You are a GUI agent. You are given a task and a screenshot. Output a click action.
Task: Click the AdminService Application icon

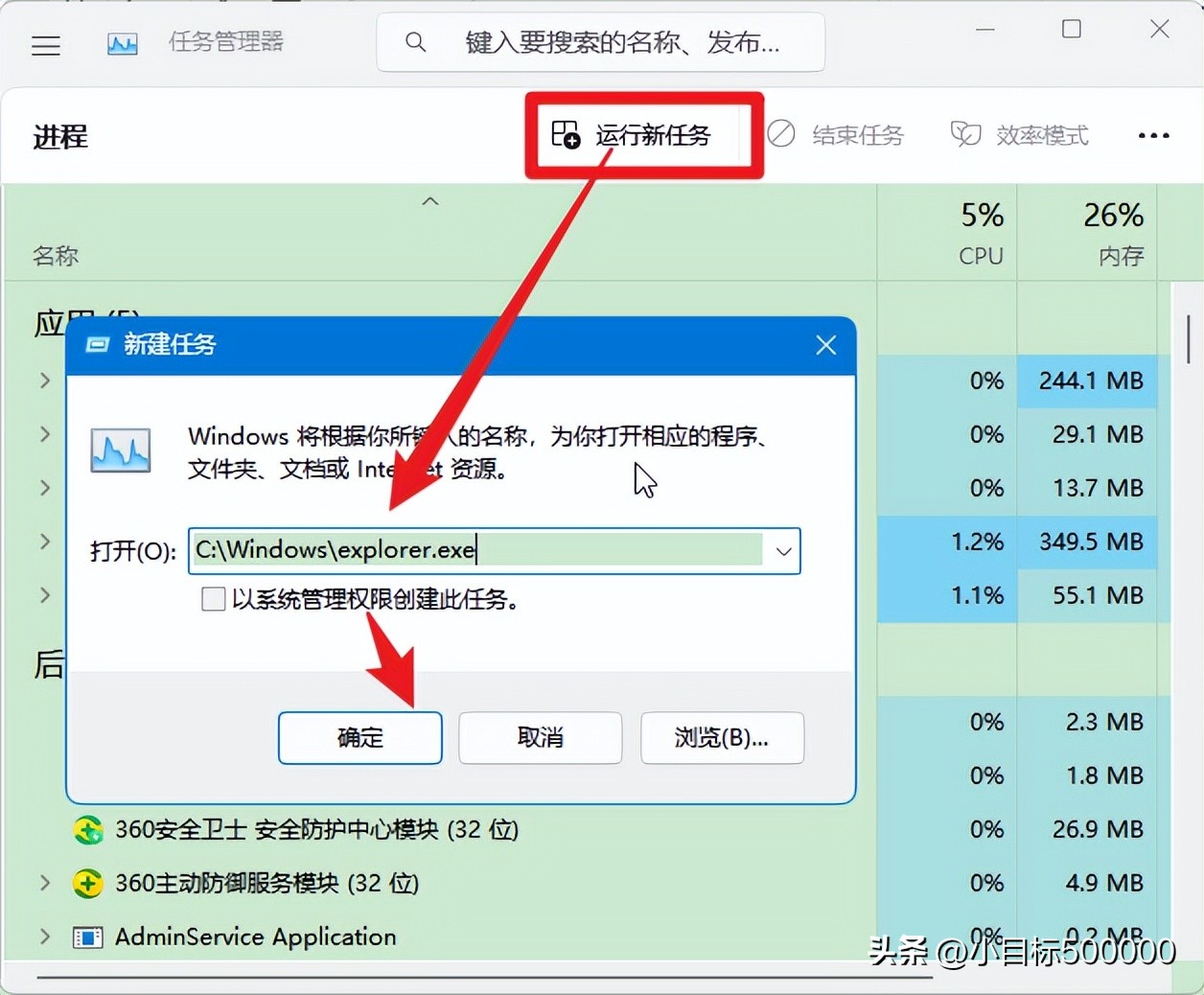pos(87,937)
